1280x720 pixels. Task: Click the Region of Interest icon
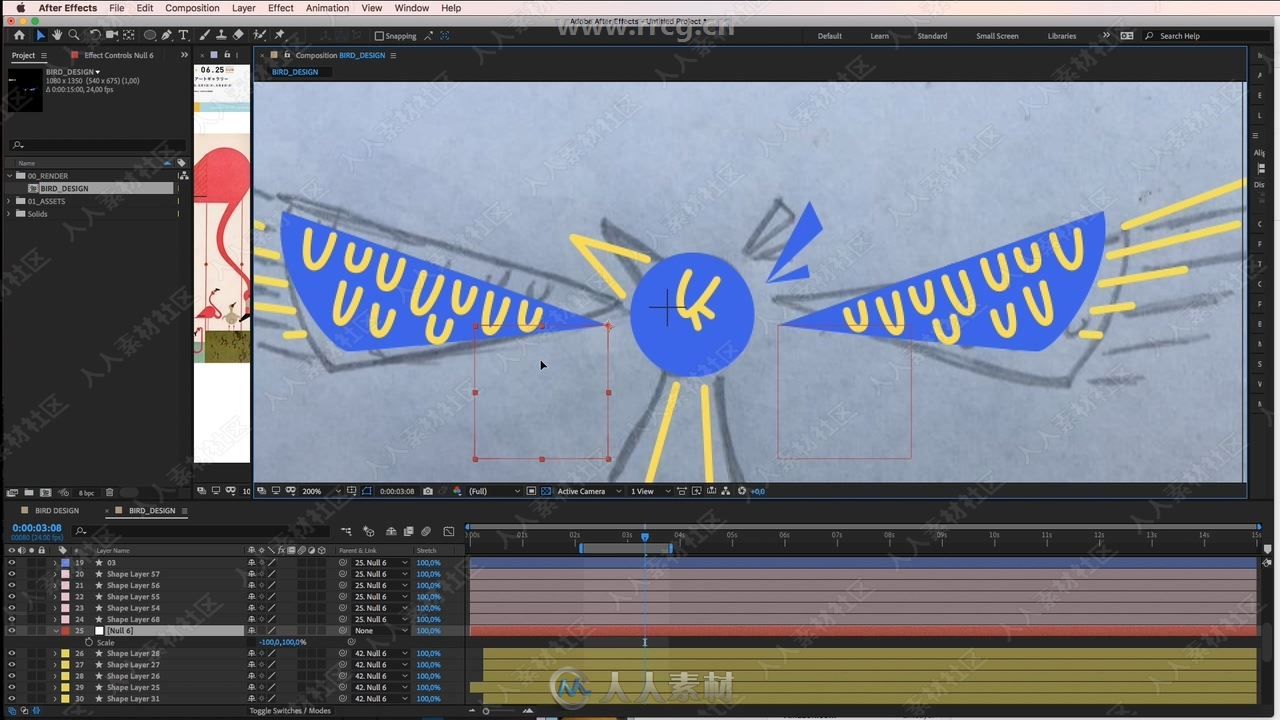point(531,491)
